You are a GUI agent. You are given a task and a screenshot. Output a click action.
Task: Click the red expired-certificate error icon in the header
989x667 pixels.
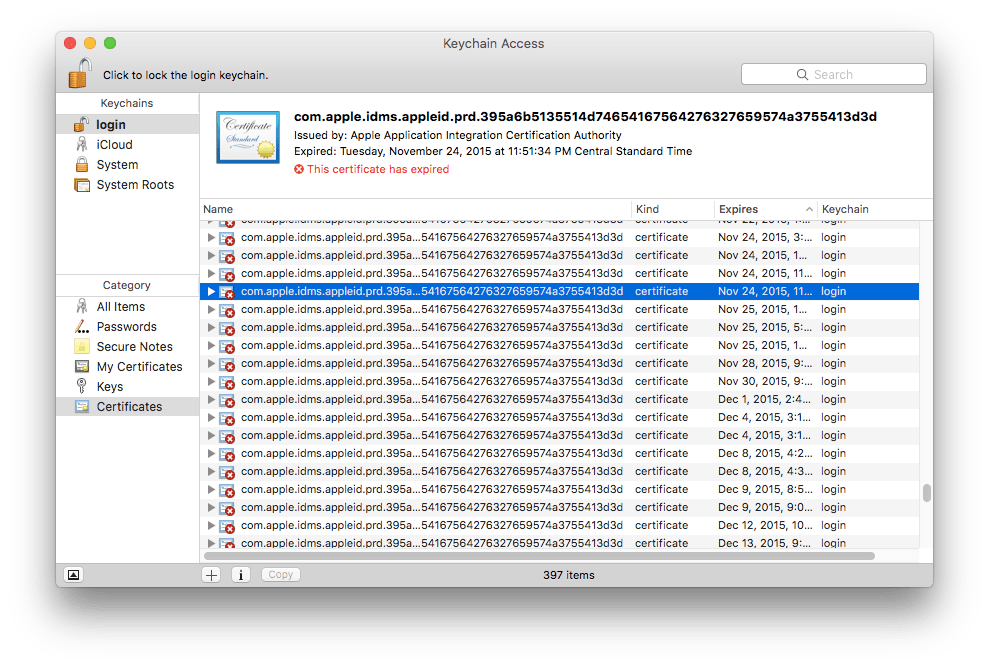(299, 169)
